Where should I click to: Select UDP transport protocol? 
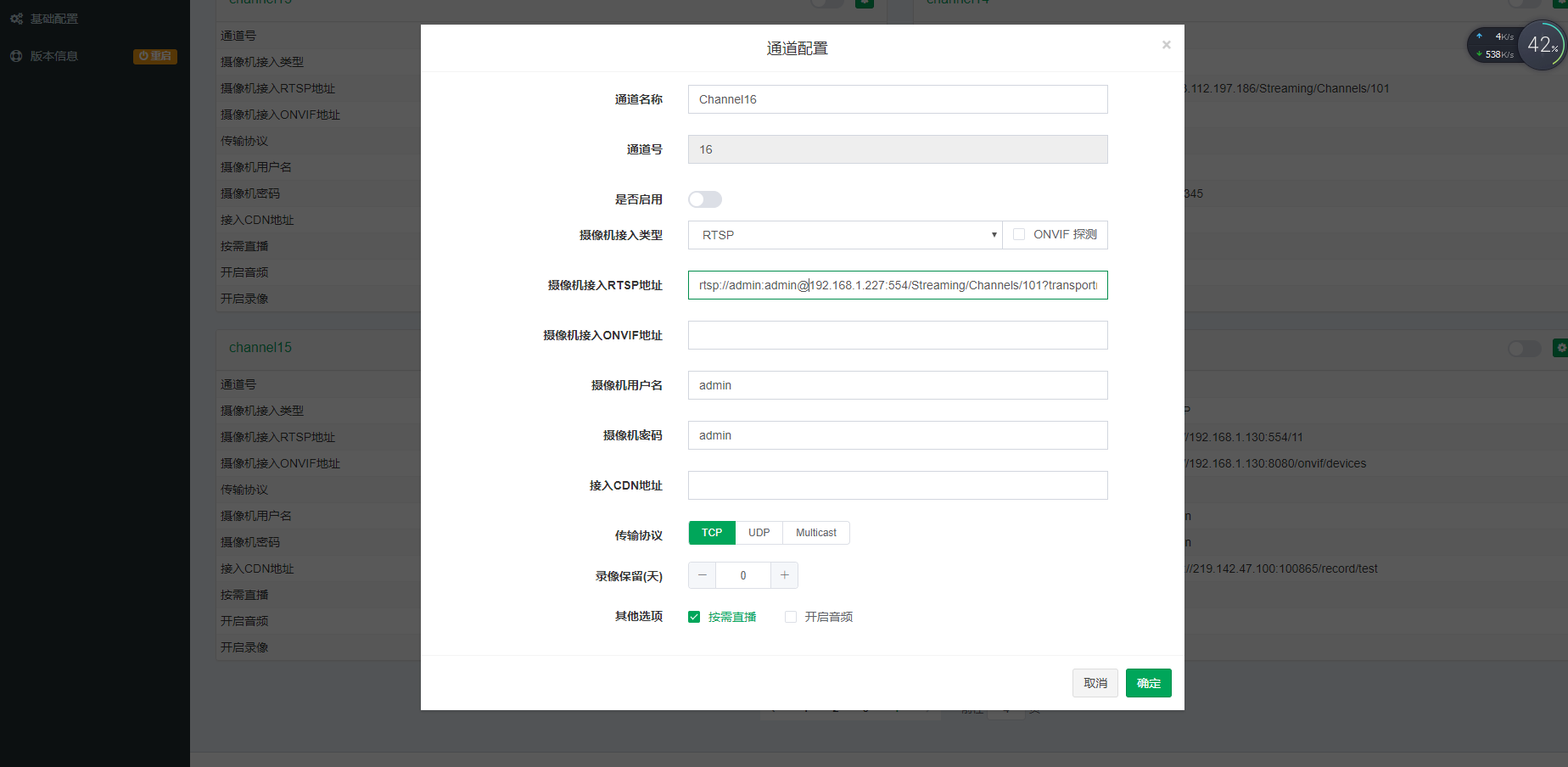pyautogui.click(x=759, y=533)
